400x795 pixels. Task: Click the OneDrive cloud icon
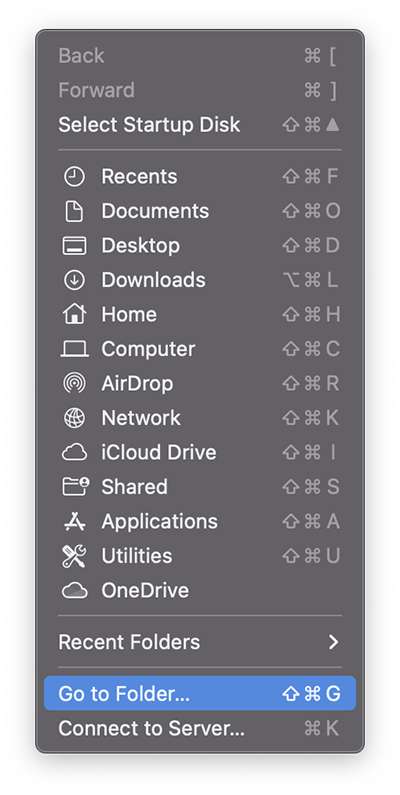click(75, 591)
